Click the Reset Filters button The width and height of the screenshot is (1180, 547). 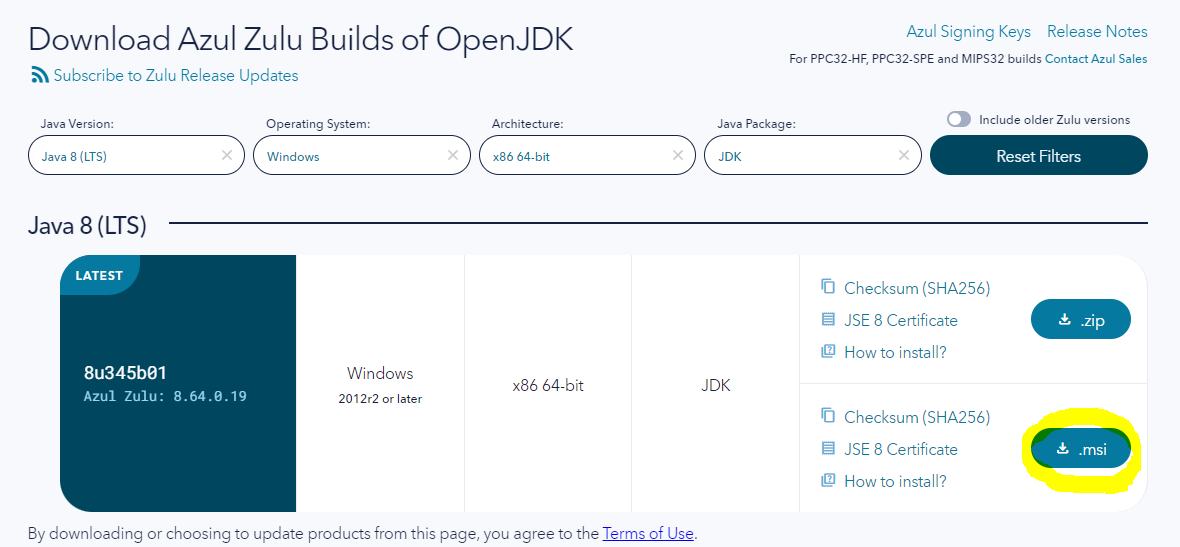pos(1039,156)
